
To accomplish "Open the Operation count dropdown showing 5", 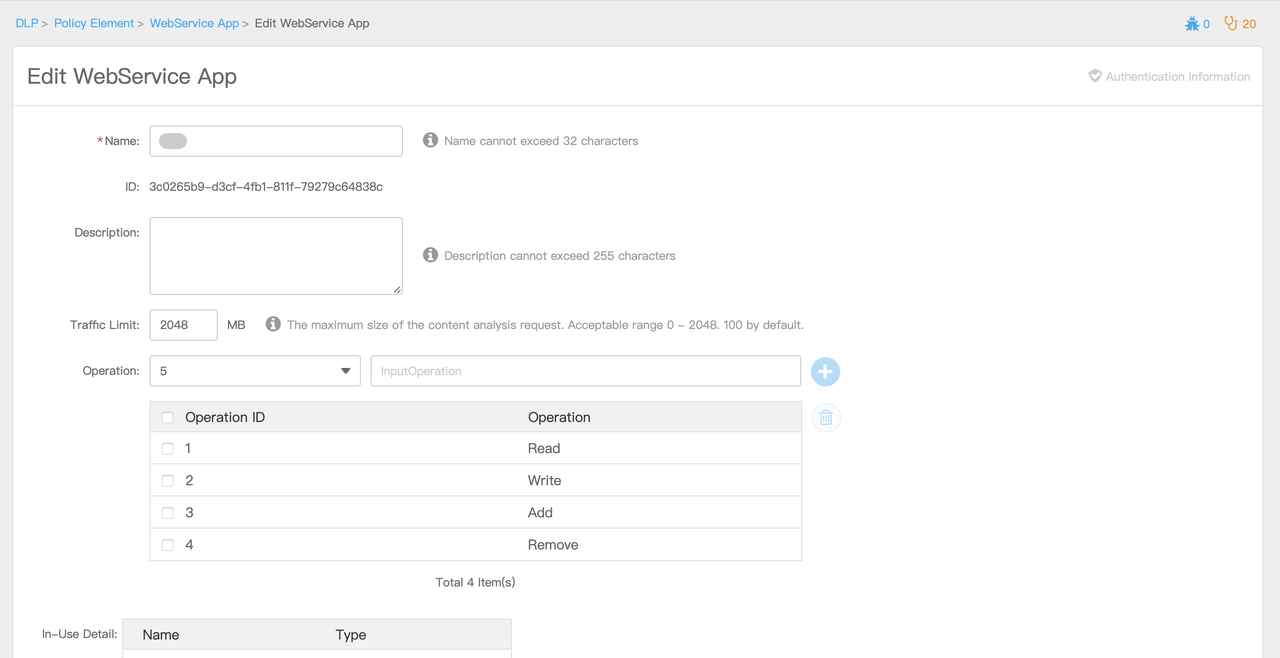I will click(255, 370).
